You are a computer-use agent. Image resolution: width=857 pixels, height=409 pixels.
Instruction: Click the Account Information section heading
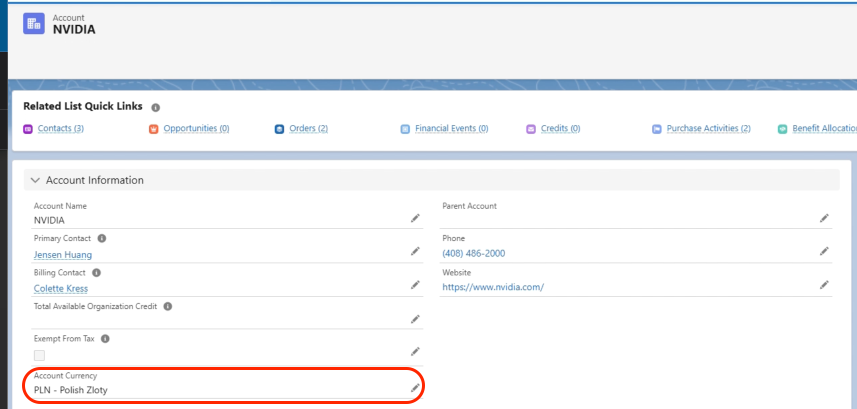pos(95,180)
